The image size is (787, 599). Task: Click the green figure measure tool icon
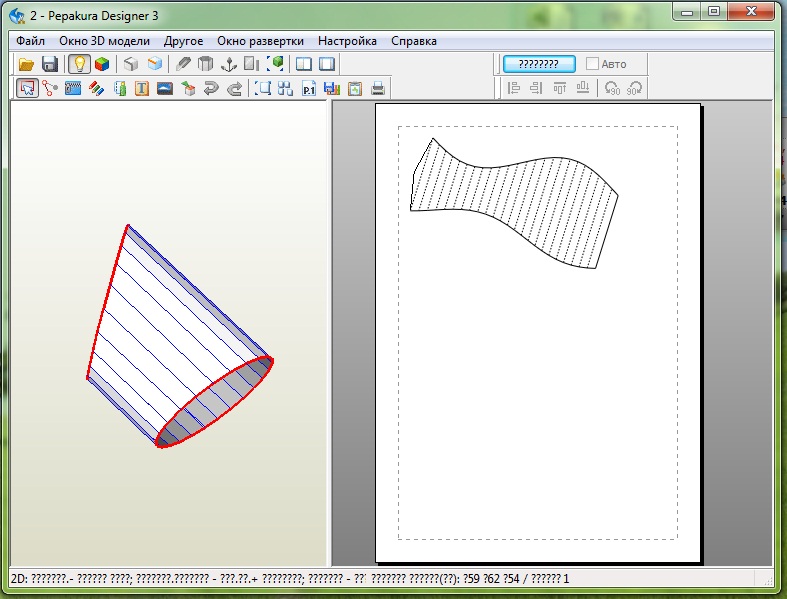119,89
